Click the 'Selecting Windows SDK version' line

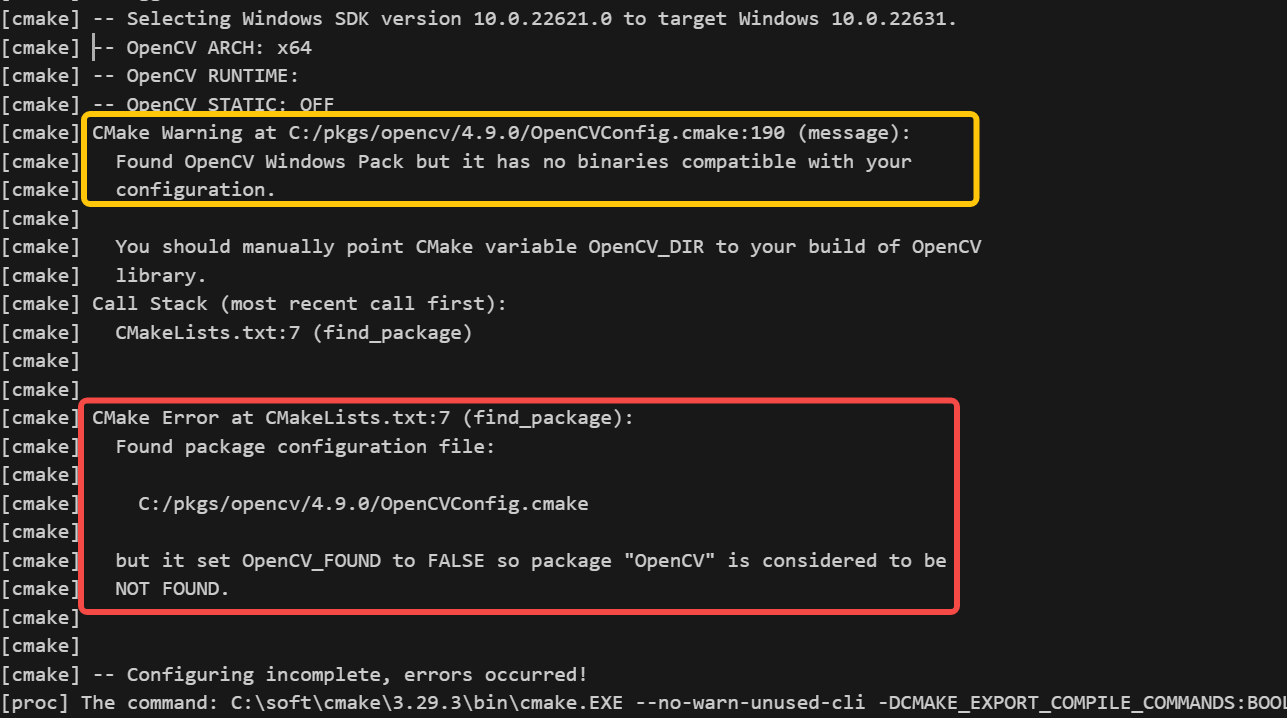click(x=524, y=18)
